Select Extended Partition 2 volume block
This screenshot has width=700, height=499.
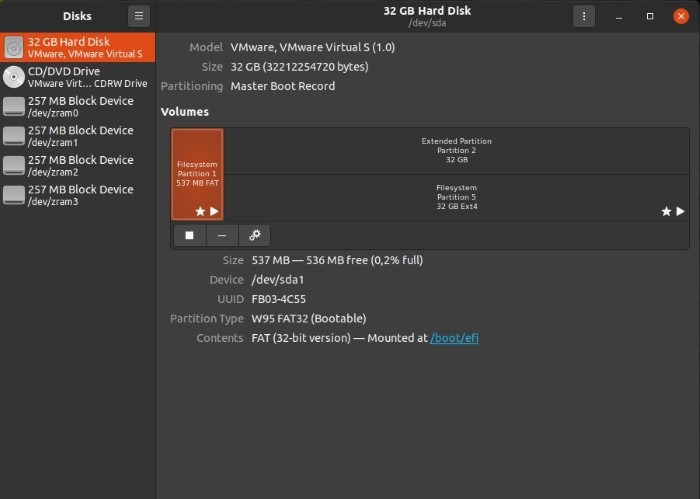pyautogui.click(x=456, y=150)
